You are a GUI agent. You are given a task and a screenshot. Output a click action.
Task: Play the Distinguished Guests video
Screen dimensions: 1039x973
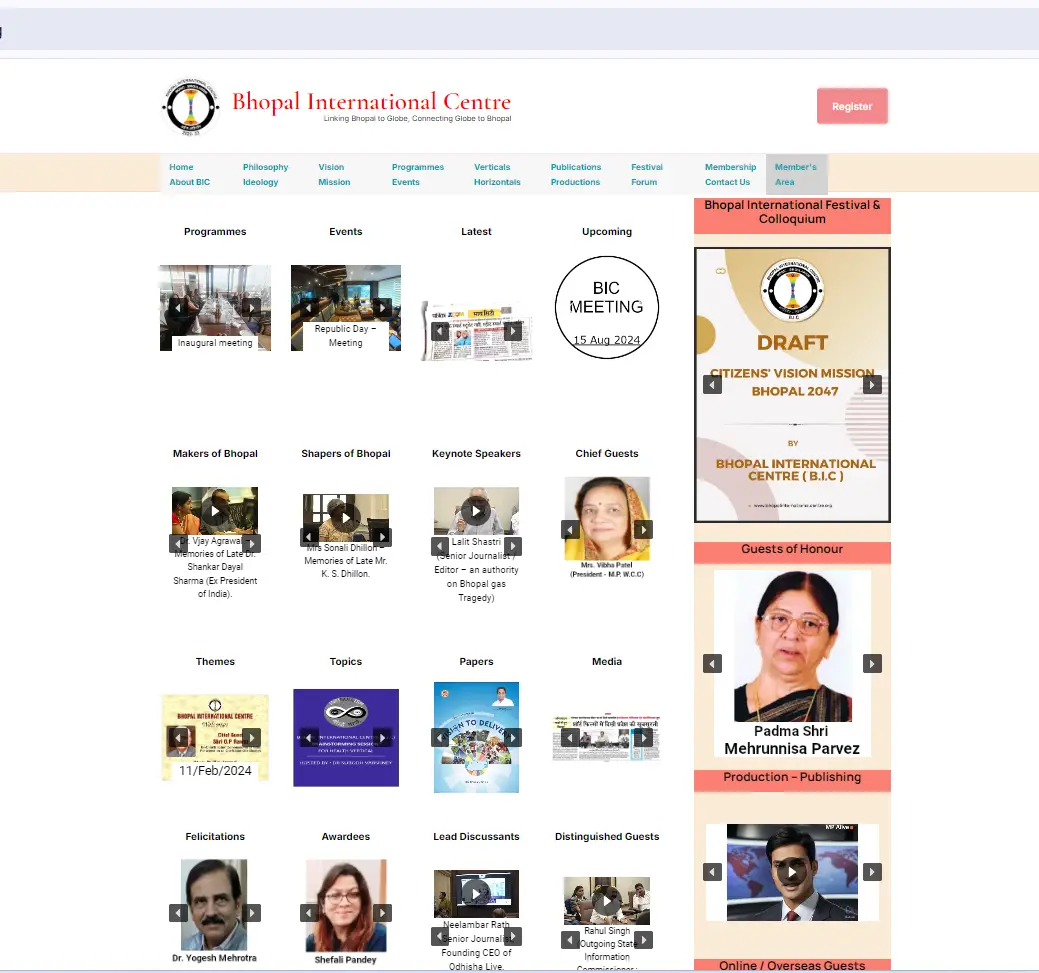point(607,901)
